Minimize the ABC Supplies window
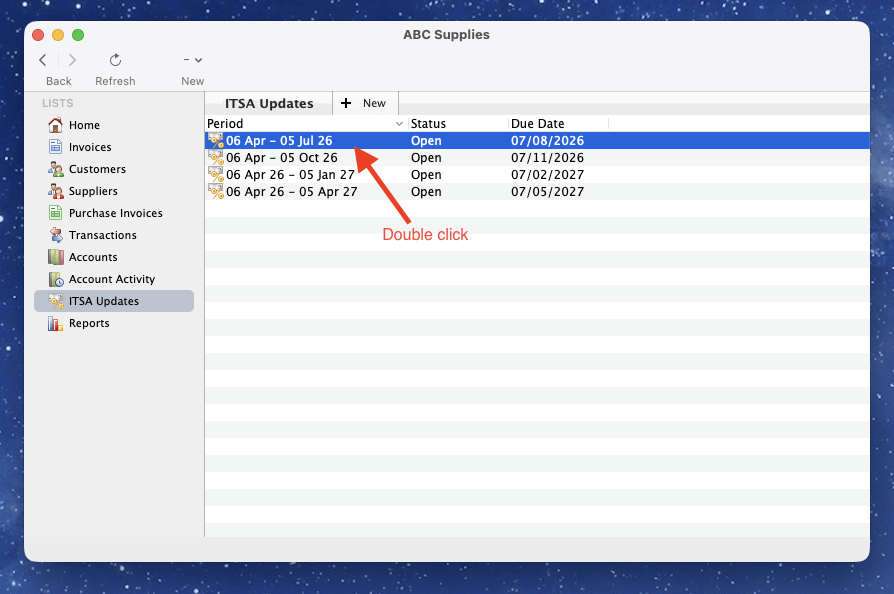894x594 pixels. coord(58,35)
